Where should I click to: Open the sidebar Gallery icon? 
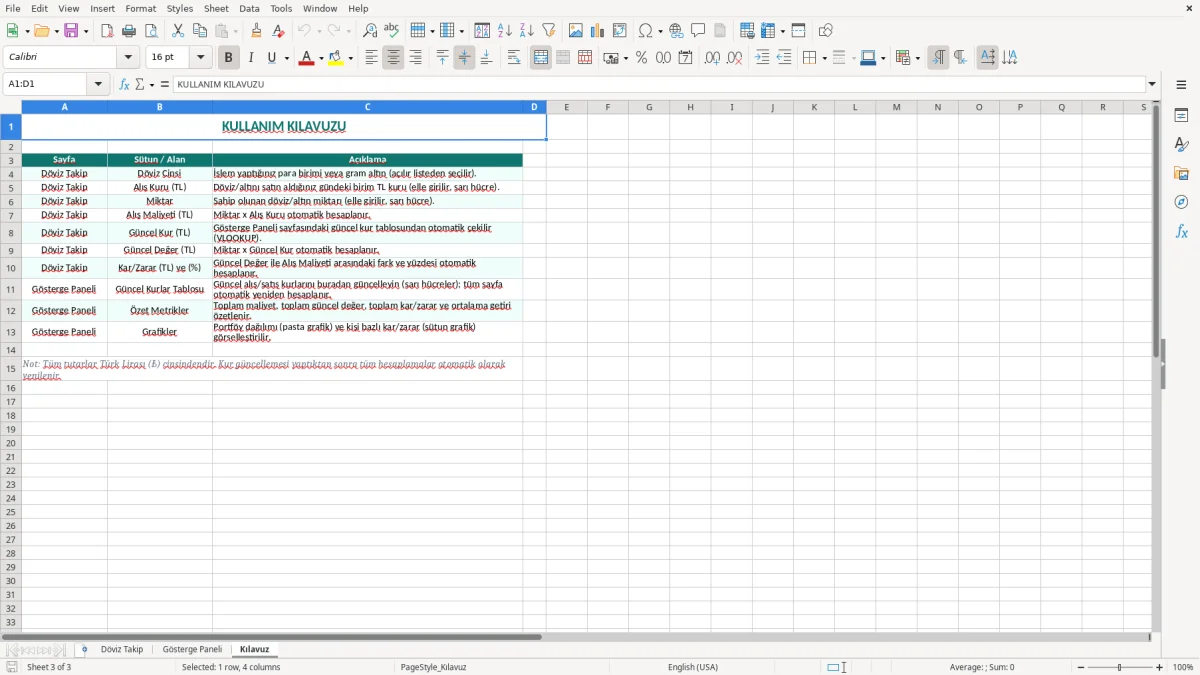click(1181, 174)
